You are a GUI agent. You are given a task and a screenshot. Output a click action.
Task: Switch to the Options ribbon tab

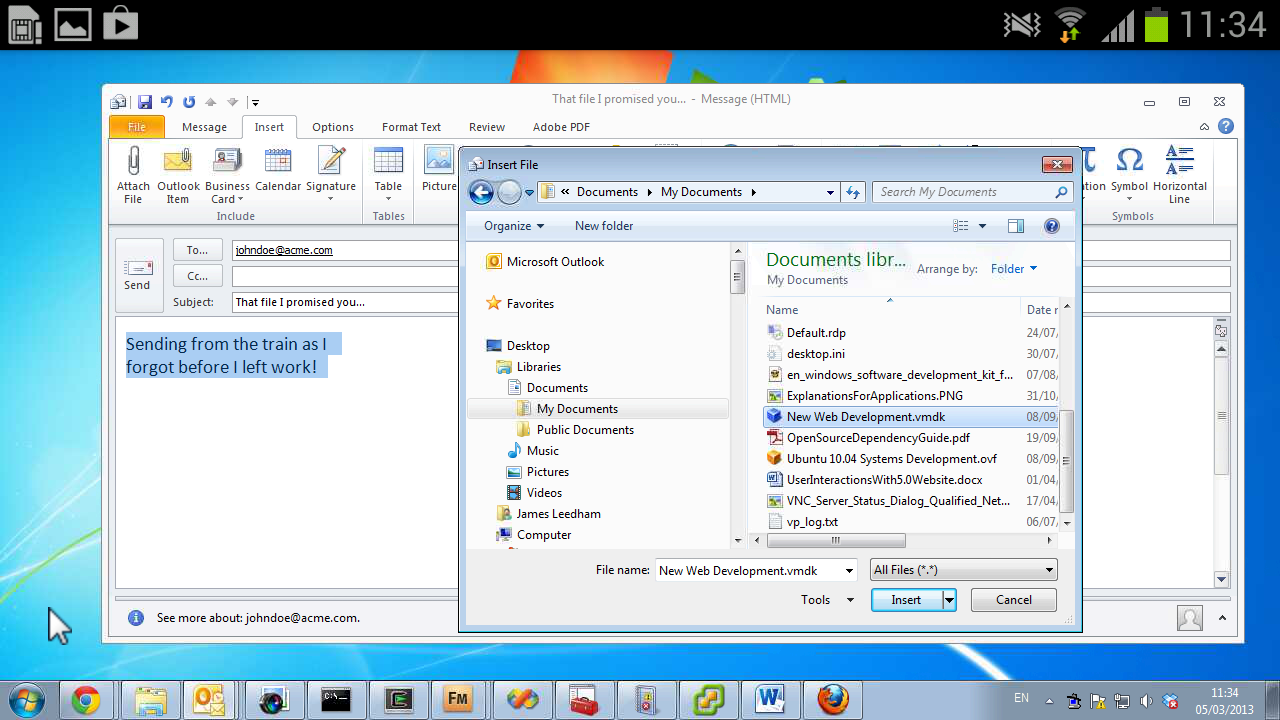pos(333,127)
